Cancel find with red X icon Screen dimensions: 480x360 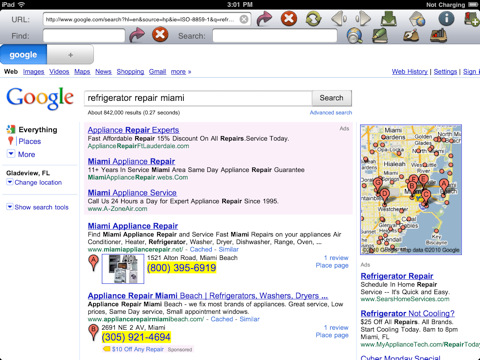pos(160,35)
